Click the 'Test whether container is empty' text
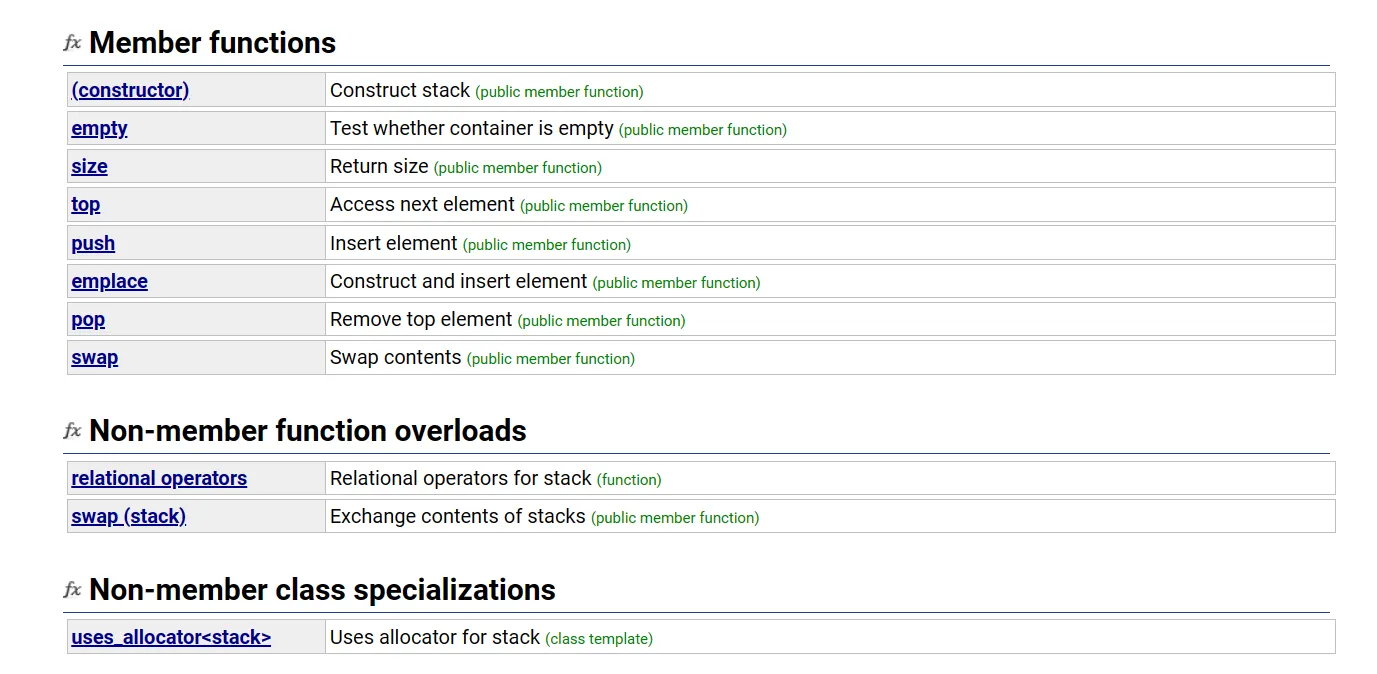Viewport: 1377px width, 674px height. click(x=471, y=128)
